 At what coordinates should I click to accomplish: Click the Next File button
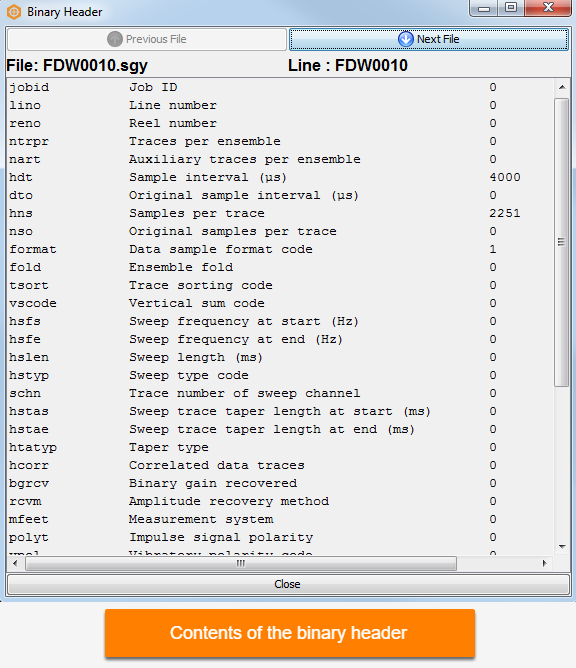coord(429,39)
